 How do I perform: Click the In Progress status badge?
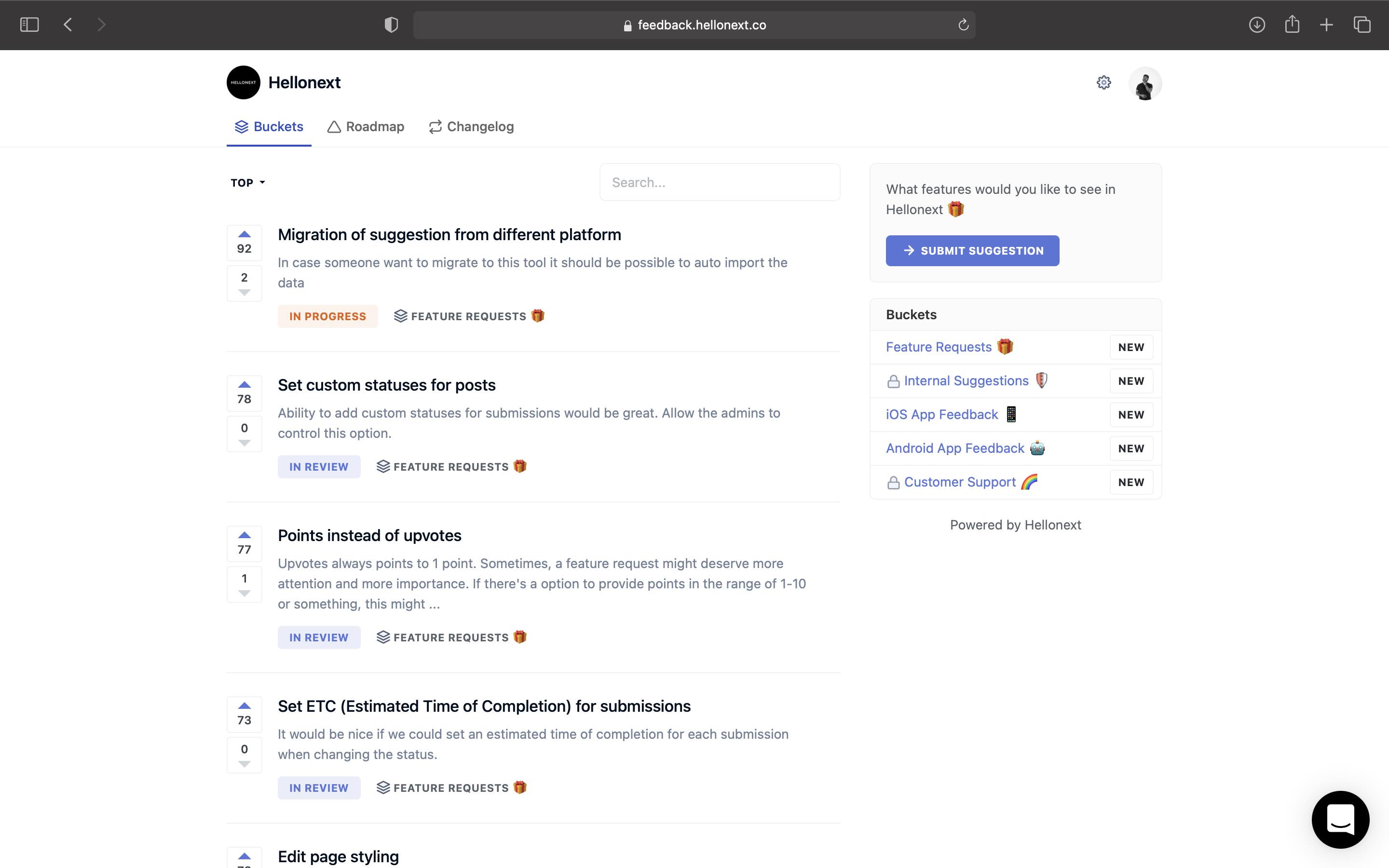(327, 316)
